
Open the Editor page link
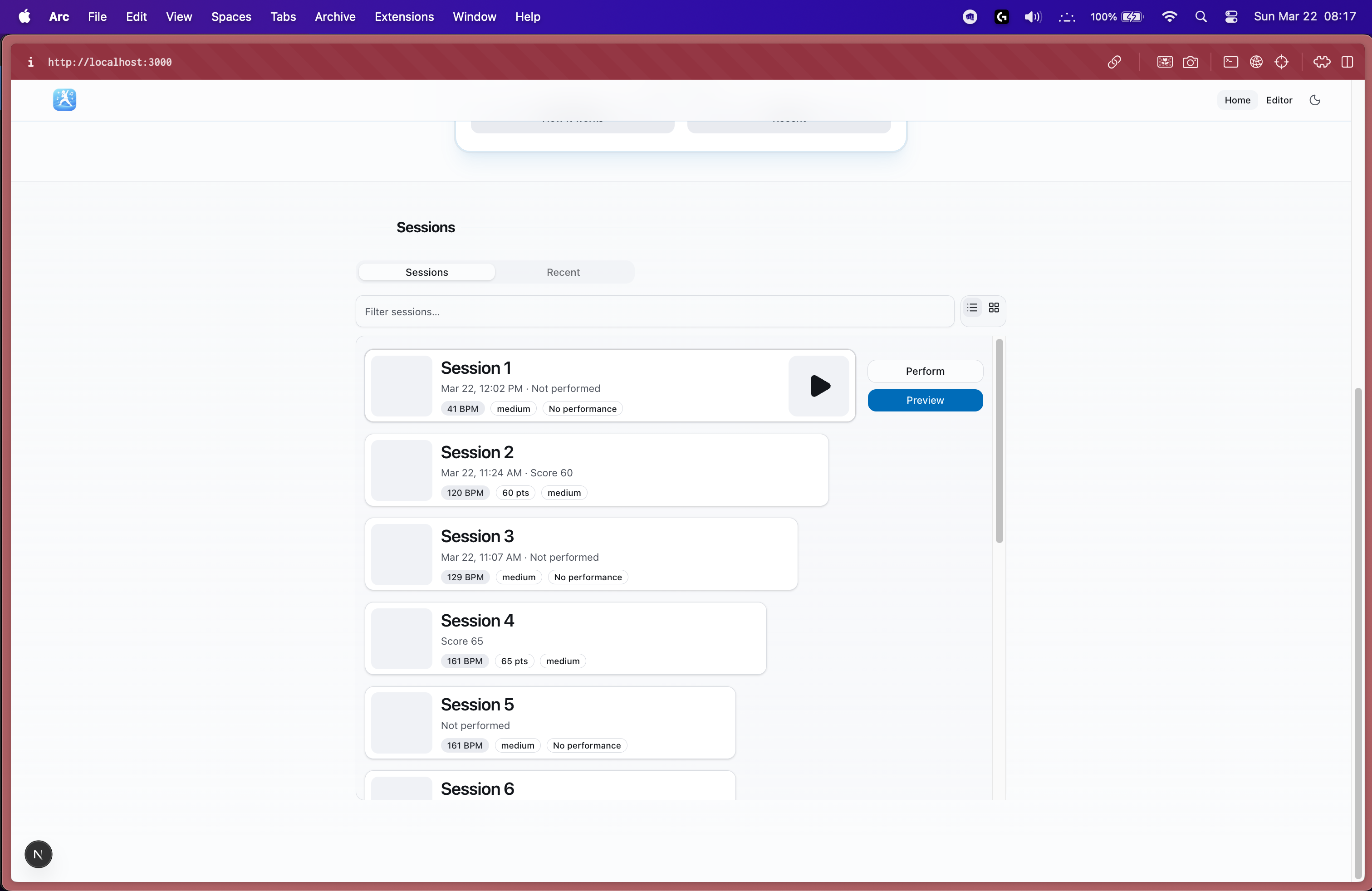1279,100
